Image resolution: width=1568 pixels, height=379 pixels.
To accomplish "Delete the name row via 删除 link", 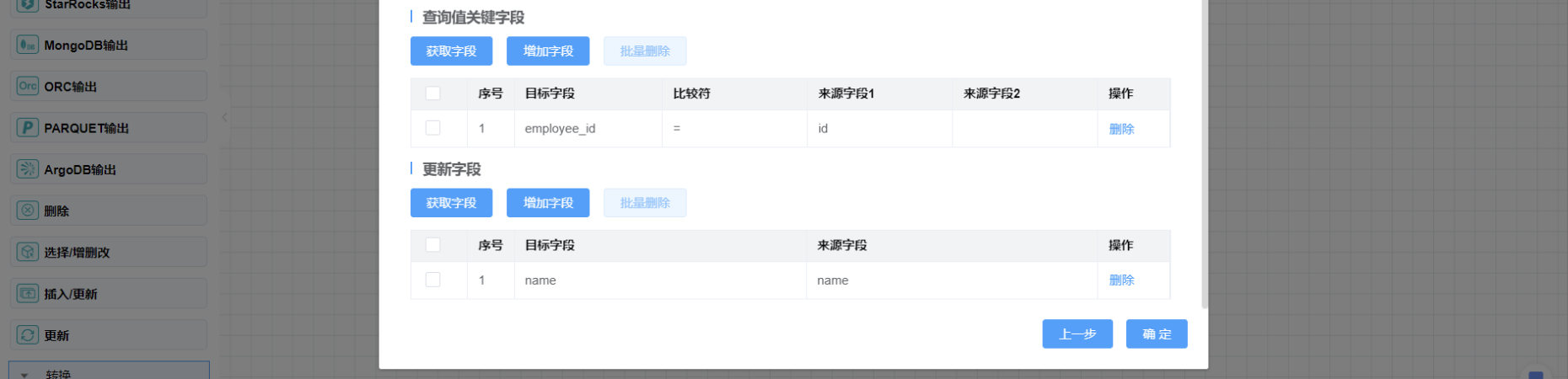I will coord(1121,280).
